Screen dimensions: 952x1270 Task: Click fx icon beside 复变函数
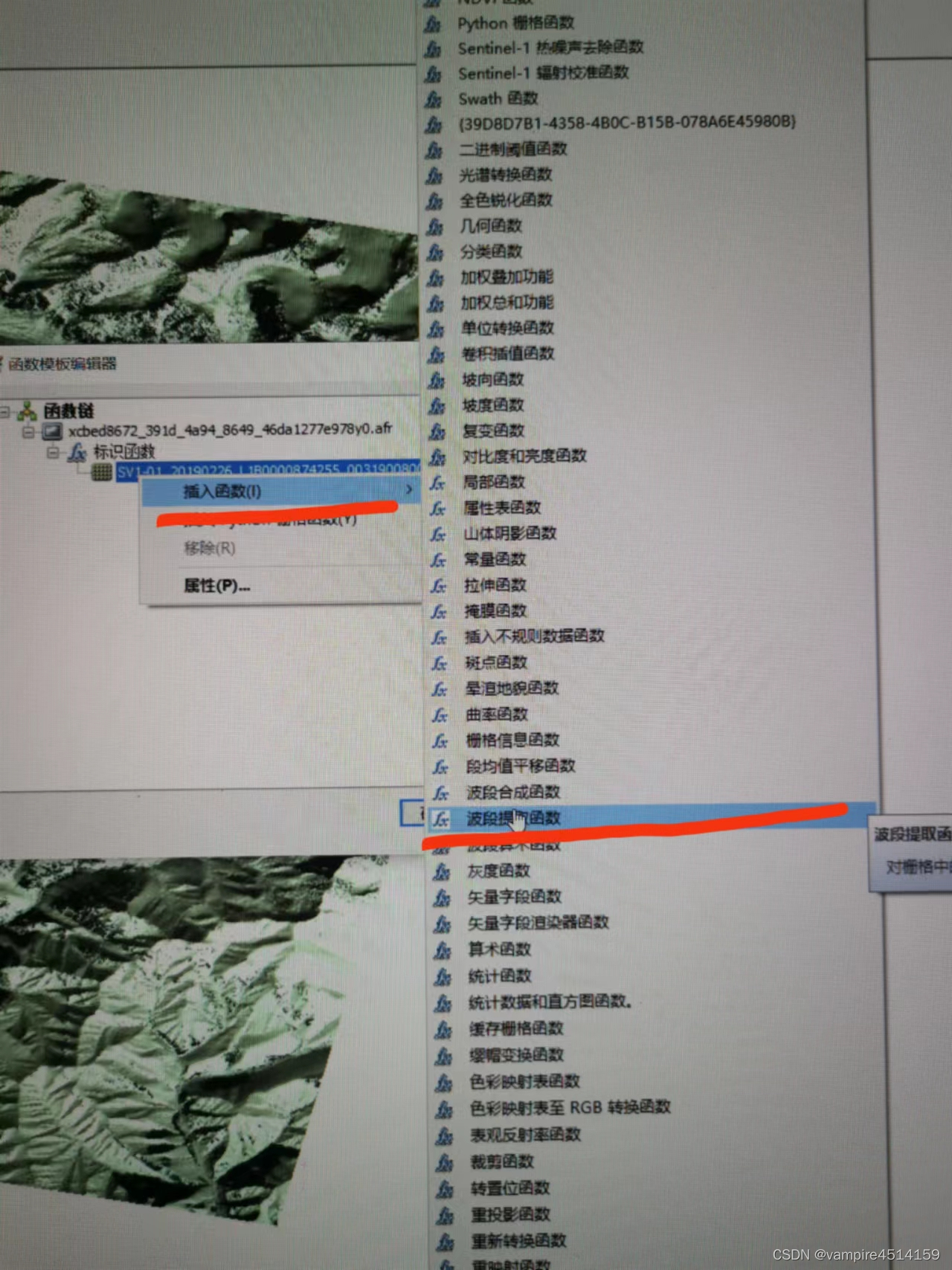pyautogui.click(x=437, y=431)
